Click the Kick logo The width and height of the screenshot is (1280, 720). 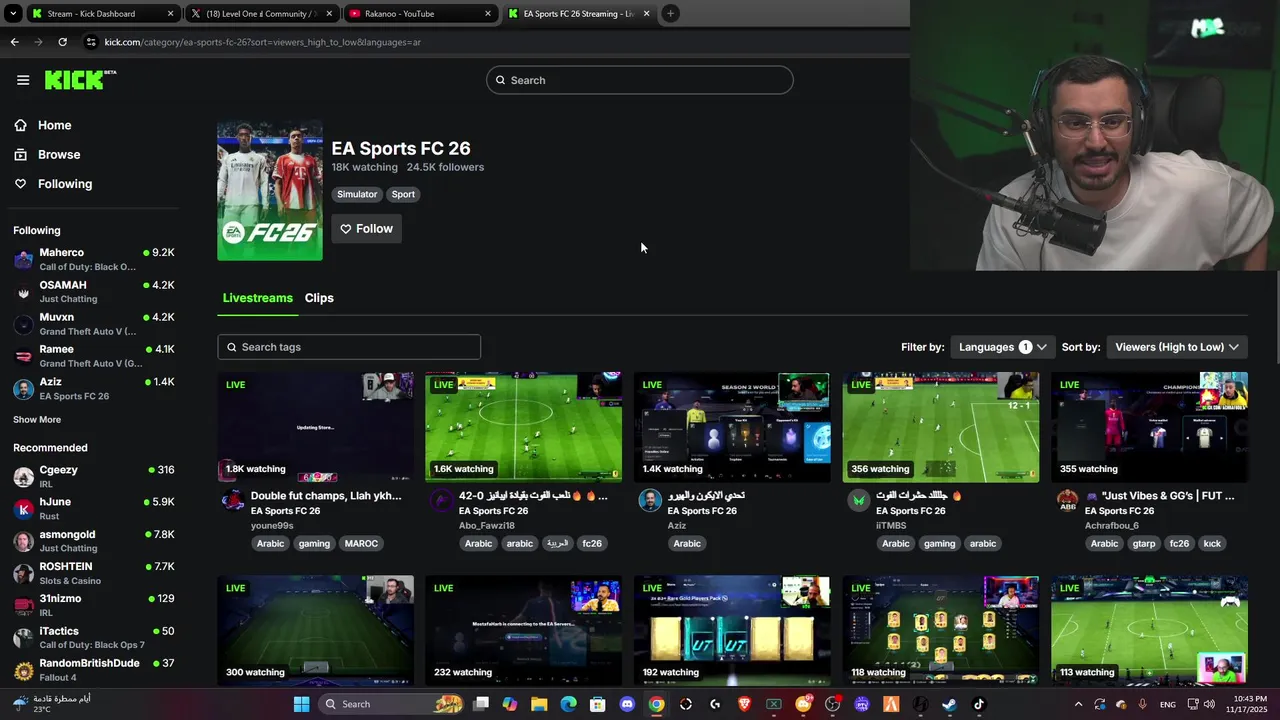point(80,80)
